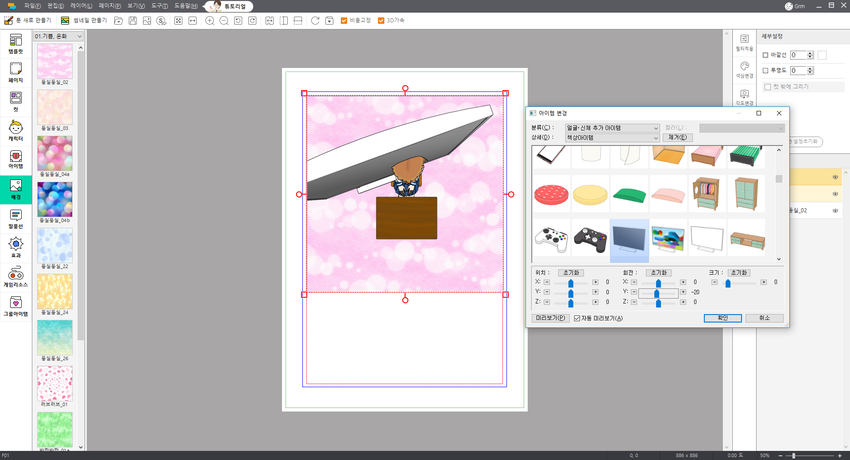The image size is (850, 460).
Task: Open the 편집 menu
Action: (55, 6)
